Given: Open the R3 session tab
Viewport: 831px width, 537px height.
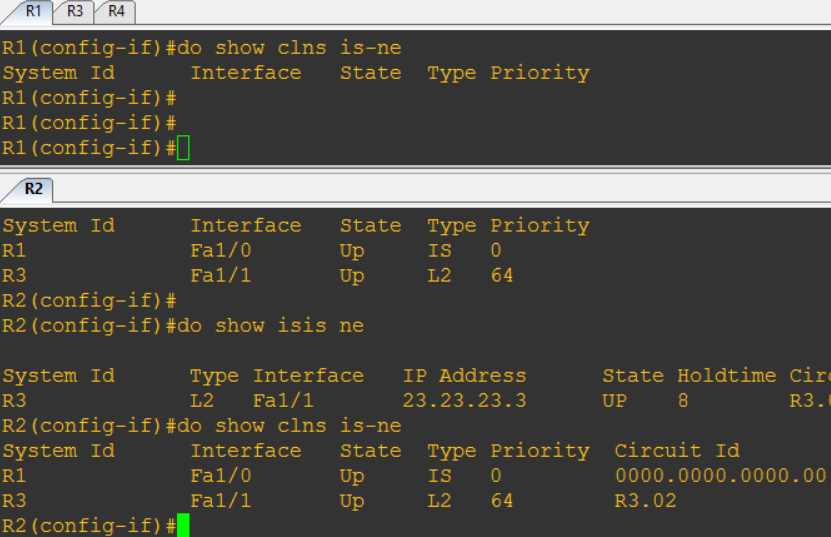Looking at the screenshot, I should tap(76, 11).
